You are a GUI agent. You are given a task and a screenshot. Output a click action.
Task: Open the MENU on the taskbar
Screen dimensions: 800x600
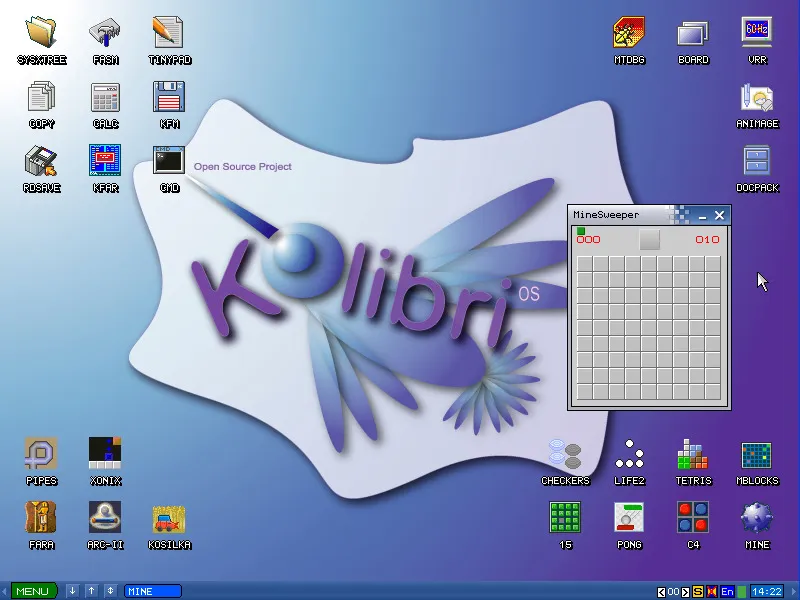pyautogui.click(x=33, y=590)
